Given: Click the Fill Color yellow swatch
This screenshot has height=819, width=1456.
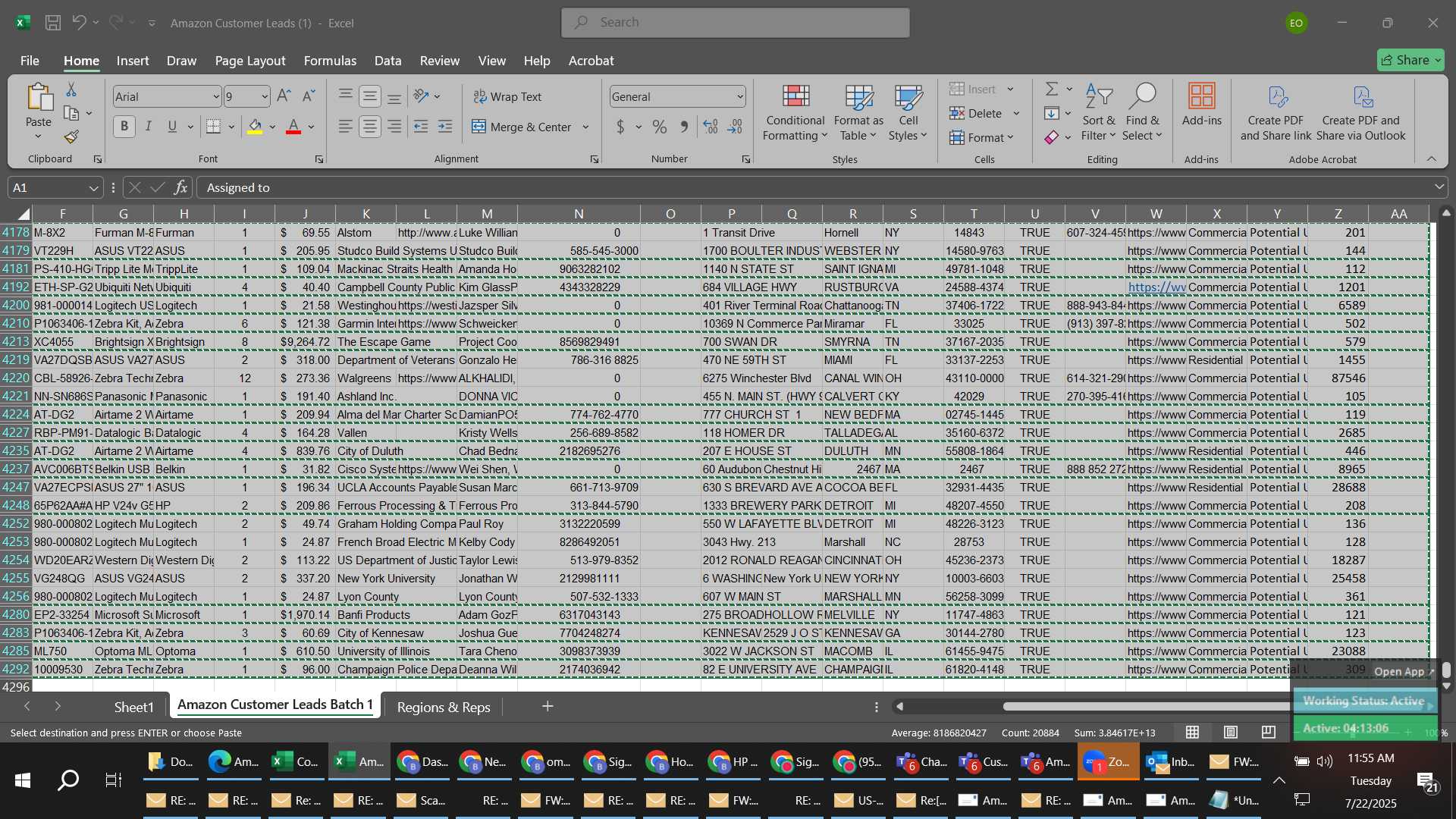Looking at the screenshot, I should pyautogui.click(x=255, y=127).
